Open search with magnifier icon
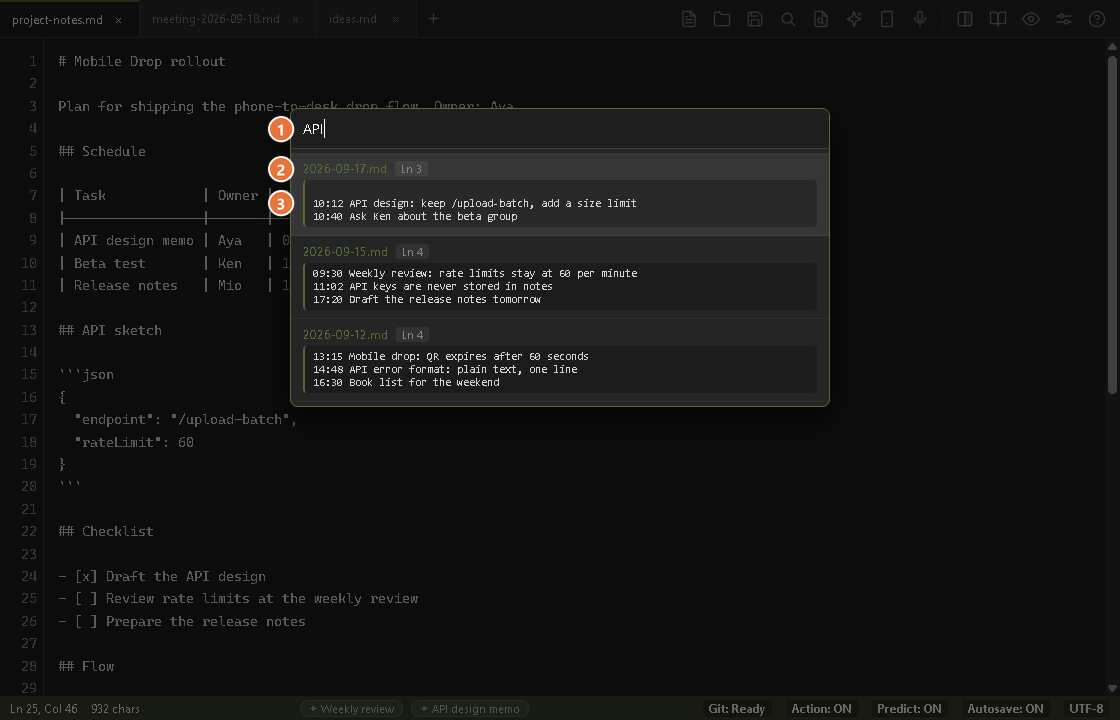The image size is (1120, 720). click(788, 19)
